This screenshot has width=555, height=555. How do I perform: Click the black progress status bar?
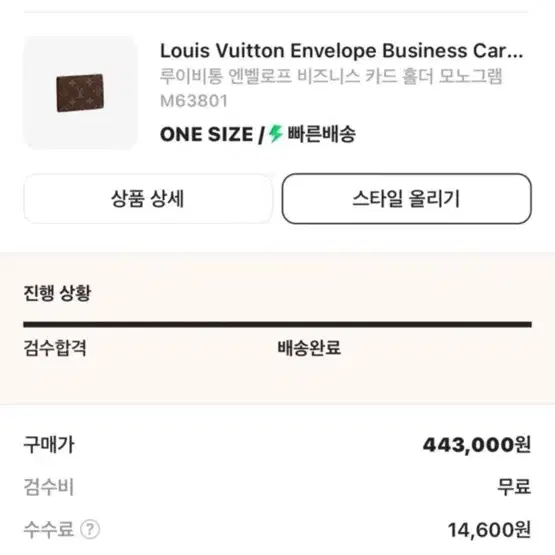click(x=278, y=324)
